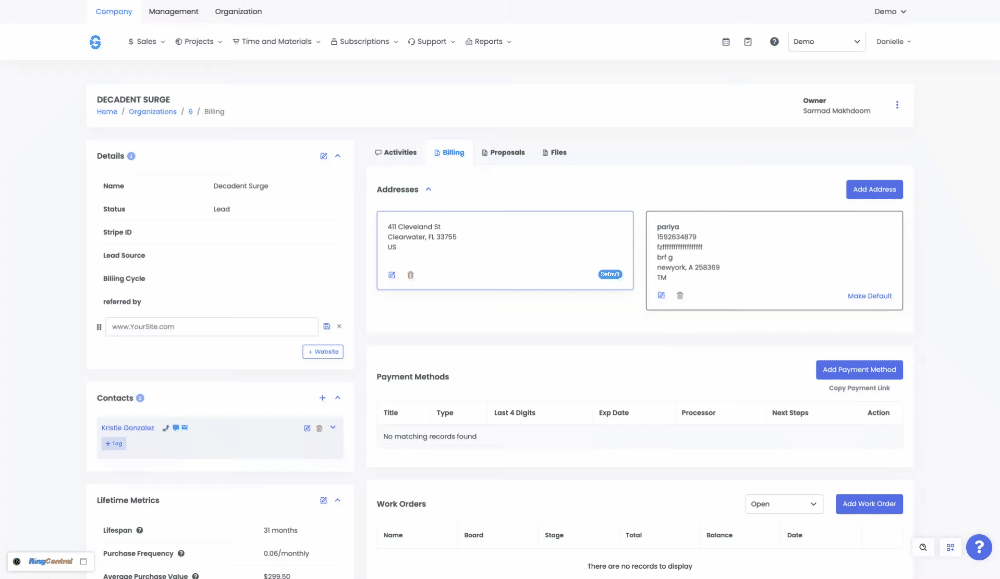Add a new contact with the plus icon
The height and width of the screenshot is (579, 1000).
click(322, 398)
